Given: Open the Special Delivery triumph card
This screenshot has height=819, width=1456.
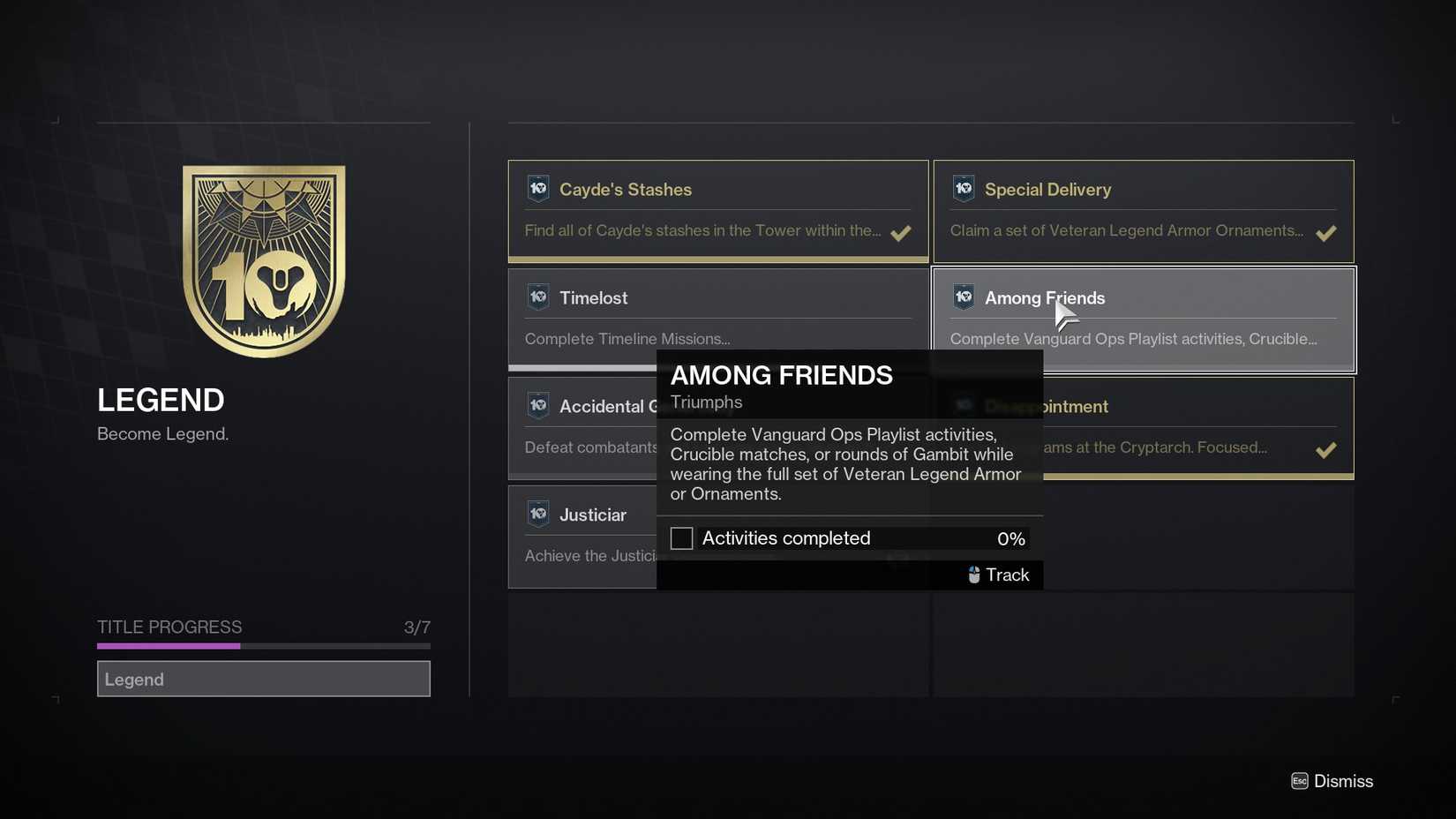Looking at the screenshot, I should coord(1142,211).
